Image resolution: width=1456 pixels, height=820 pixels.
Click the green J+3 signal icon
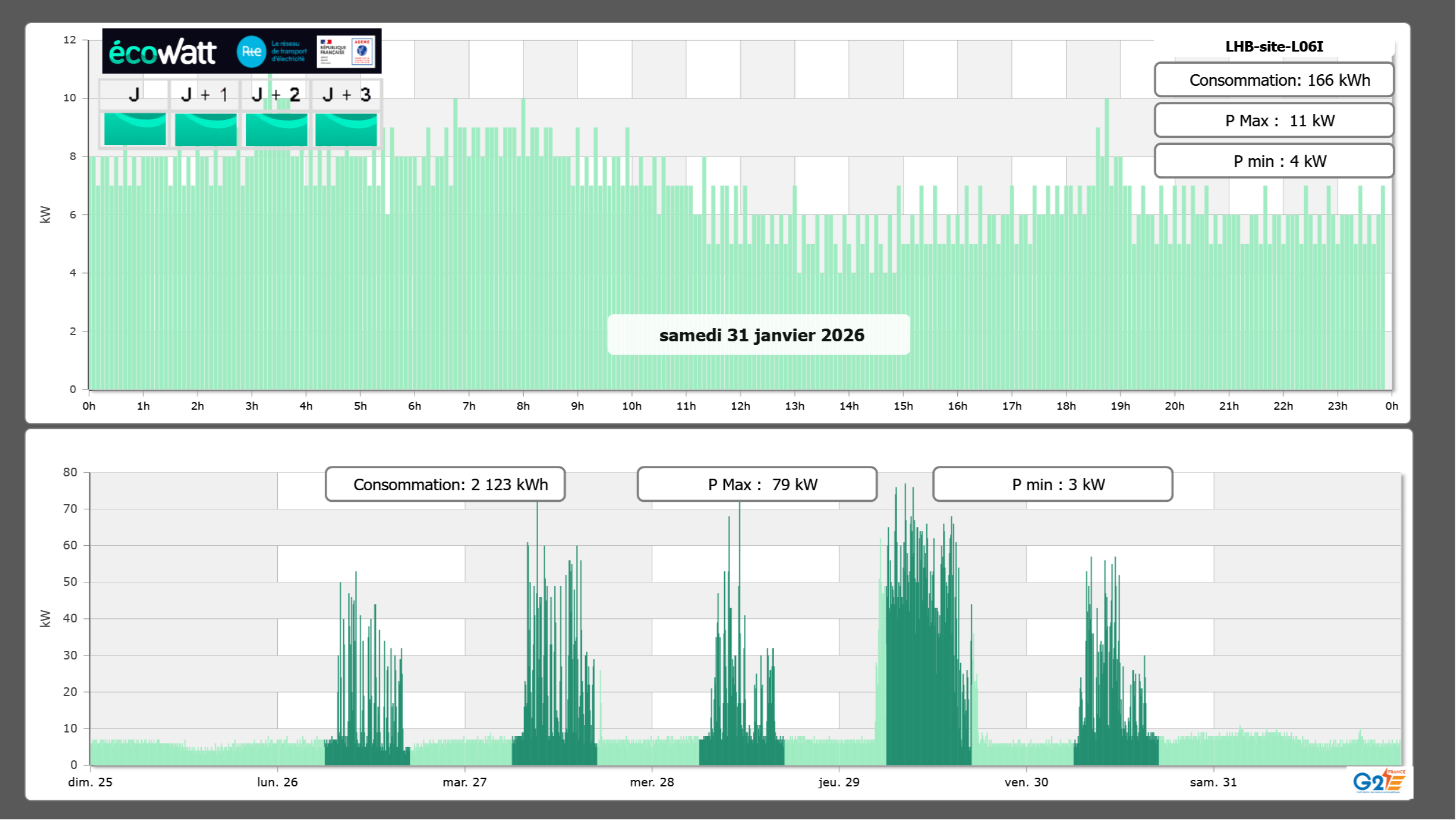(x=346, y=129)
